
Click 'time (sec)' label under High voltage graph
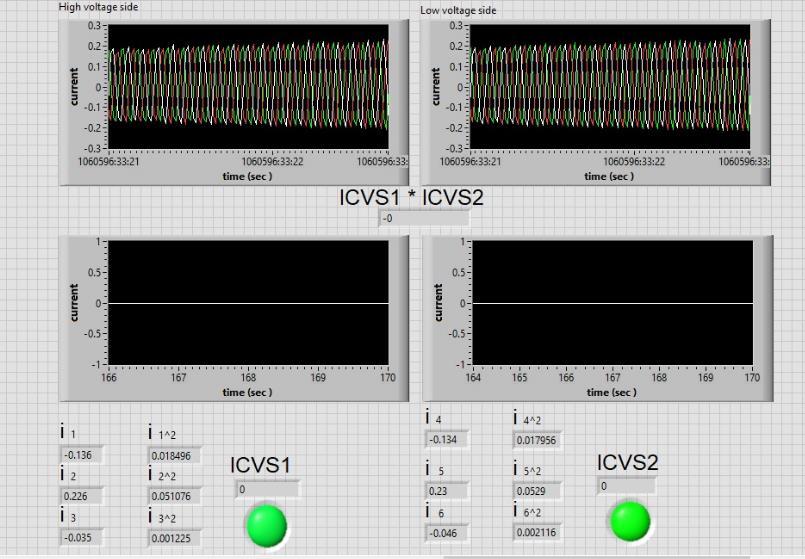pos(247,176)
